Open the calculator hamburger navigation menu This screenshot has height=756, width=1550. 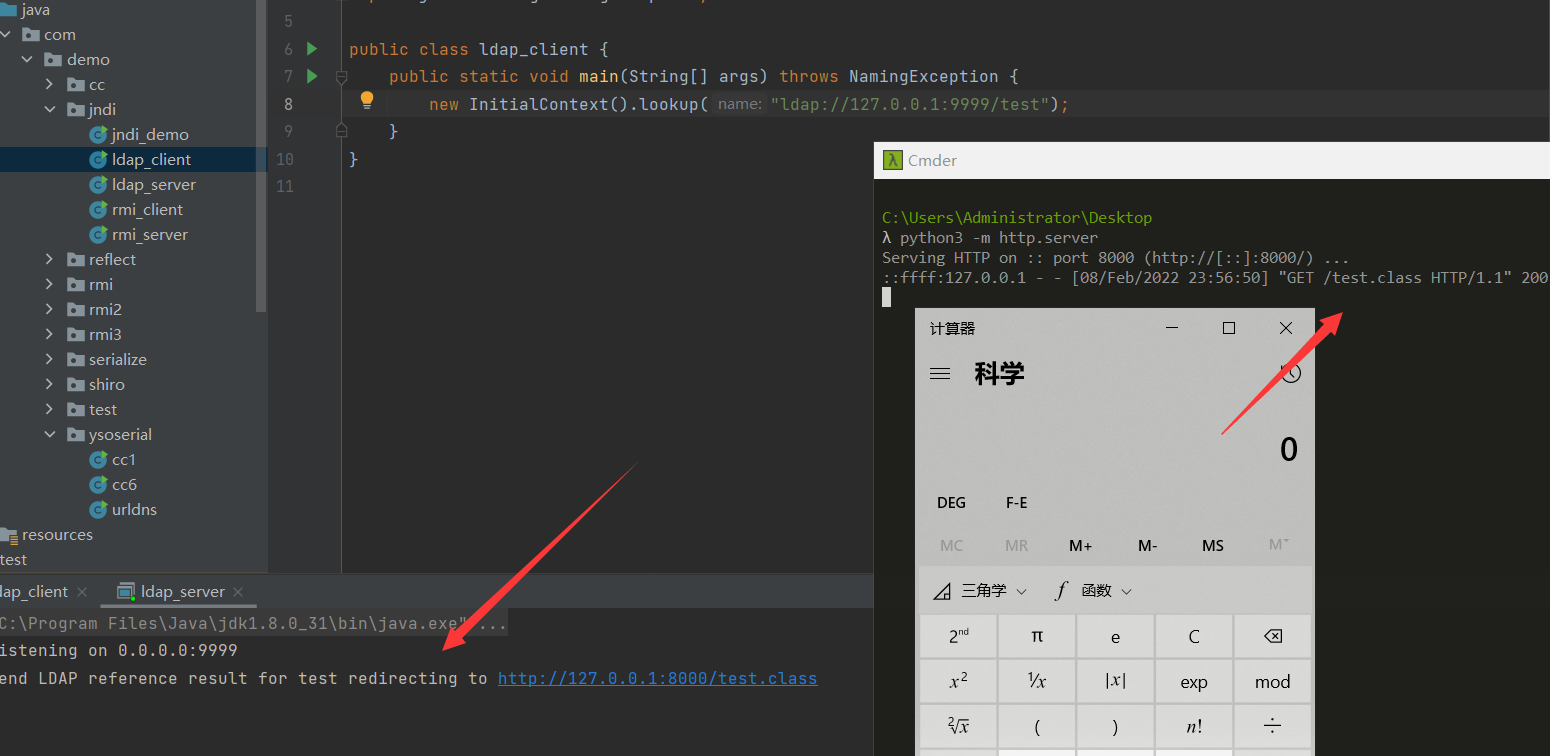[x=940, y=373]
